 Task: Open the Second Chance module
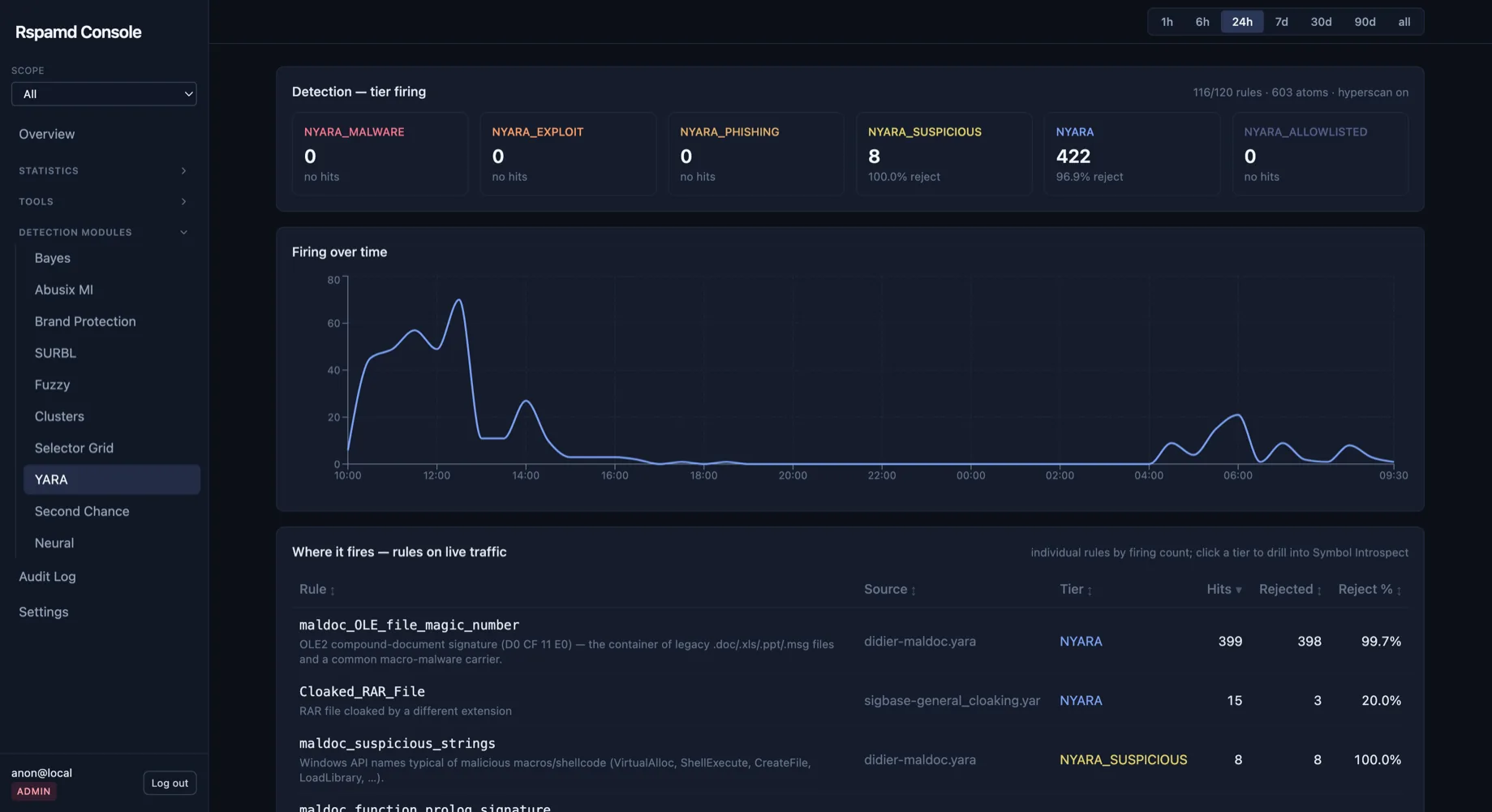point(112,511)
